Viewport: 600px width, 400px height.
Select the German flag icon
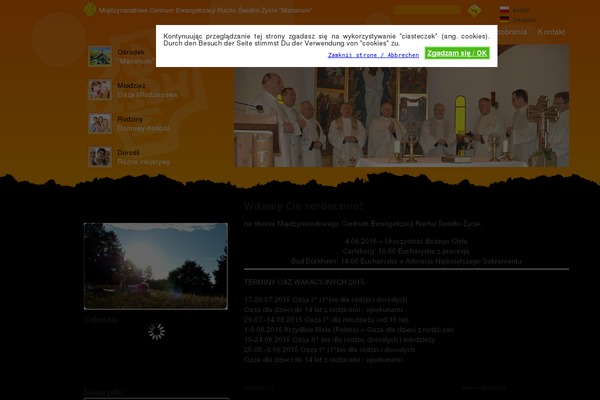[x=504, y=19]
